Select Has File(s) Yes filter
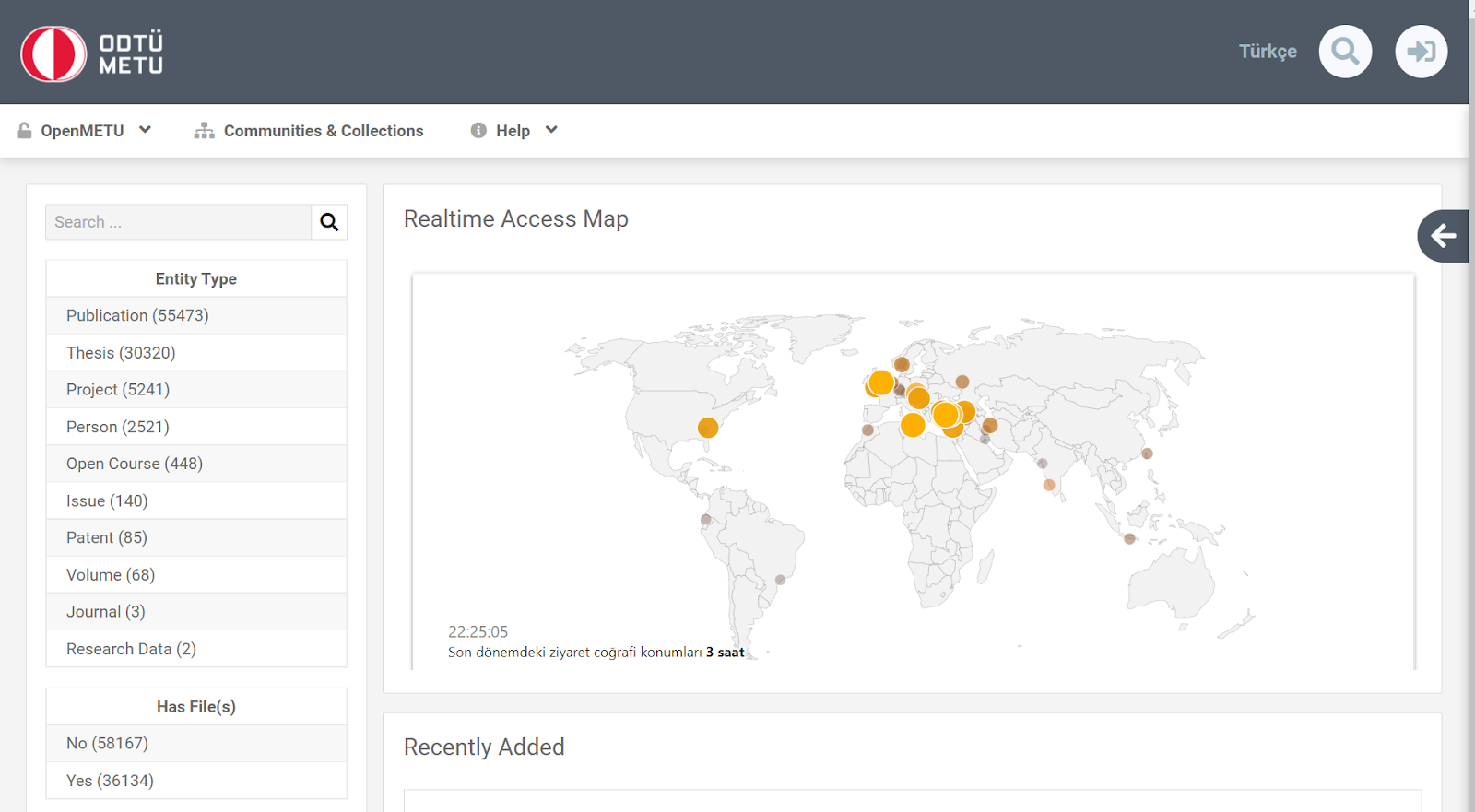 (110, 781)
